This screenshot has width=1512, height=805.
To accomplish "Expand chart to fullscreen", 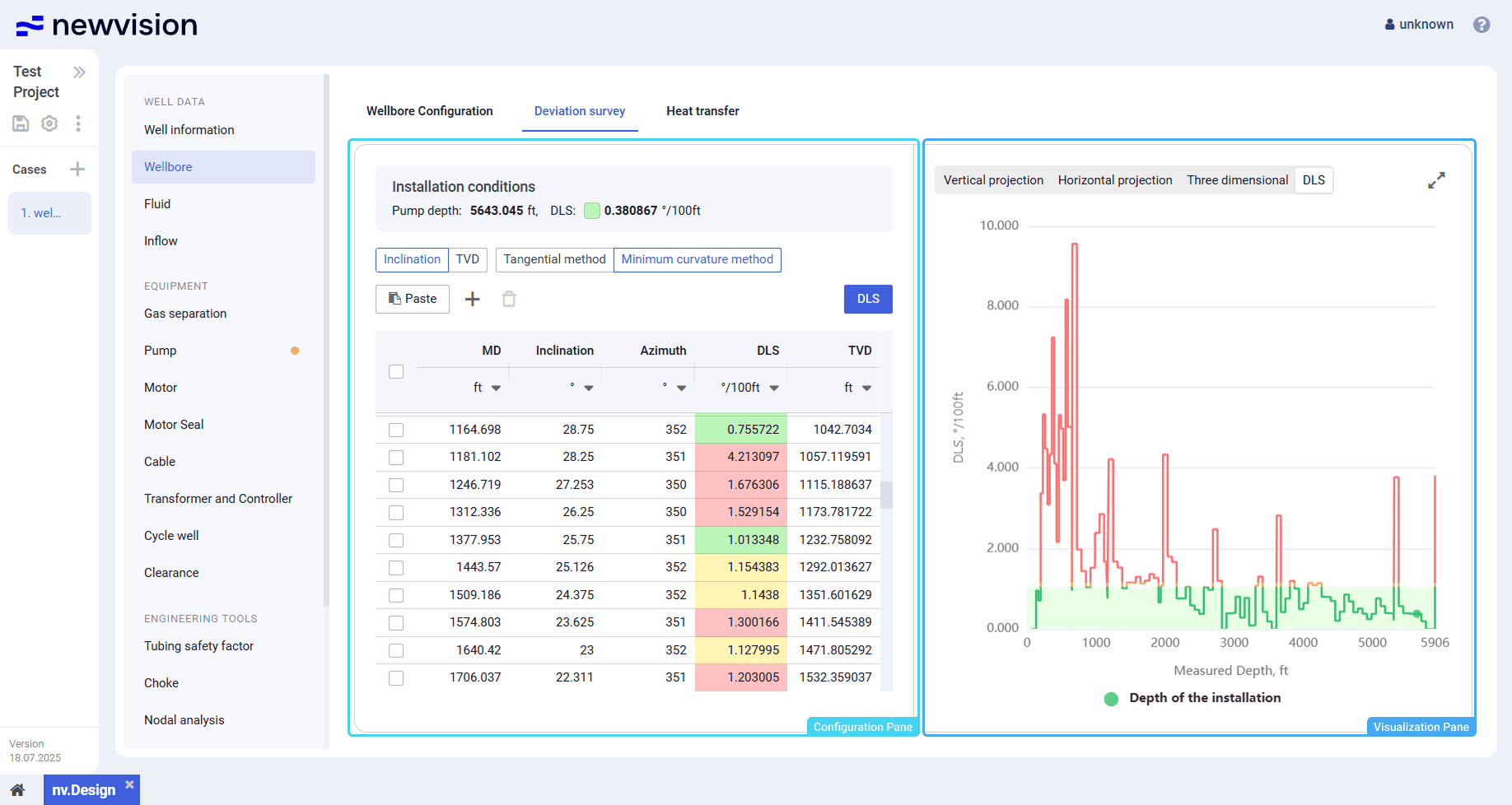I will tap(1436, 180).
